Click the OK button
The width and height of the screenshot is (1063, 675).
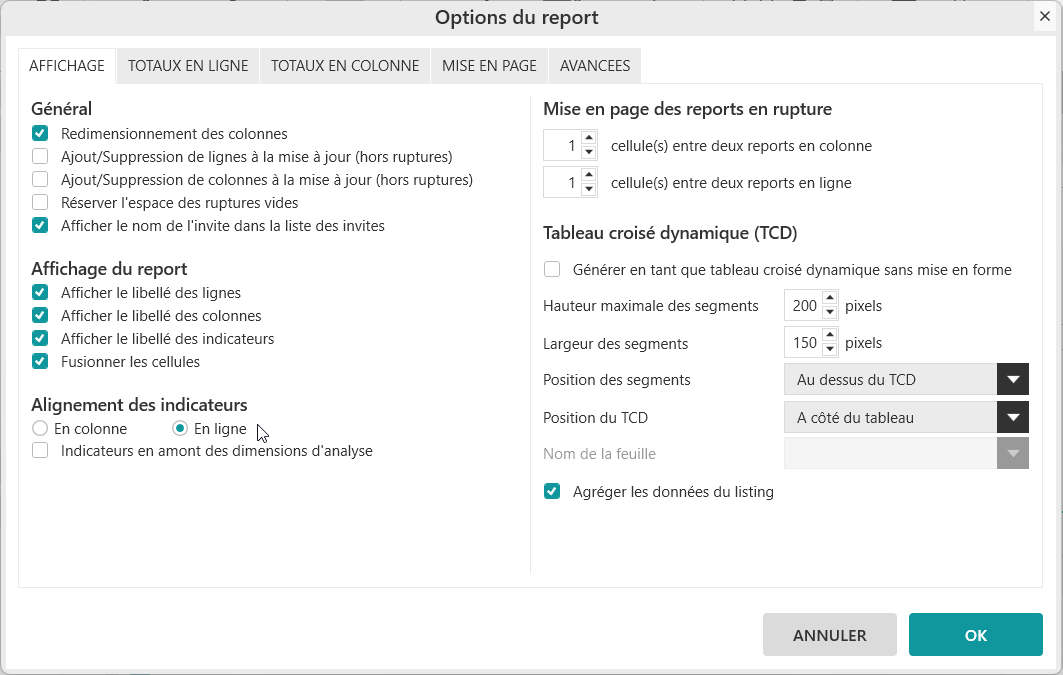click(975, 635)
